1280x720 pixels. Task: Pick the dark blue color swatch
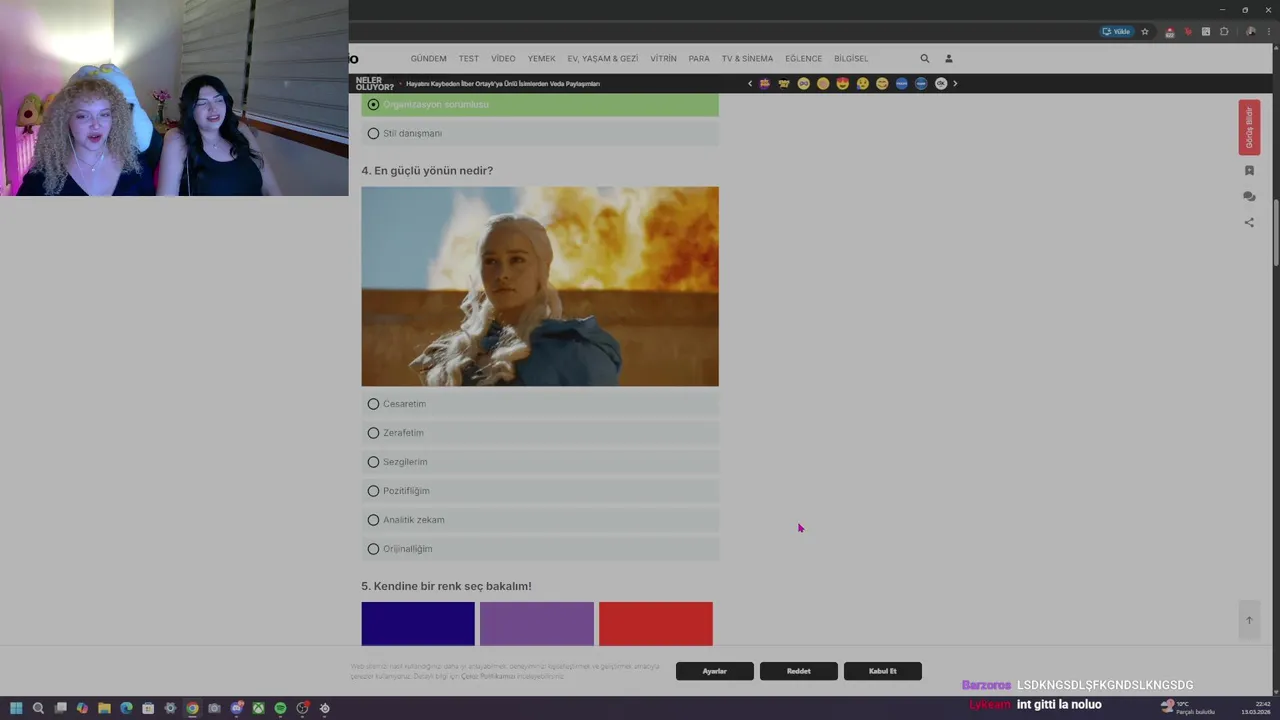click(418, 624)
